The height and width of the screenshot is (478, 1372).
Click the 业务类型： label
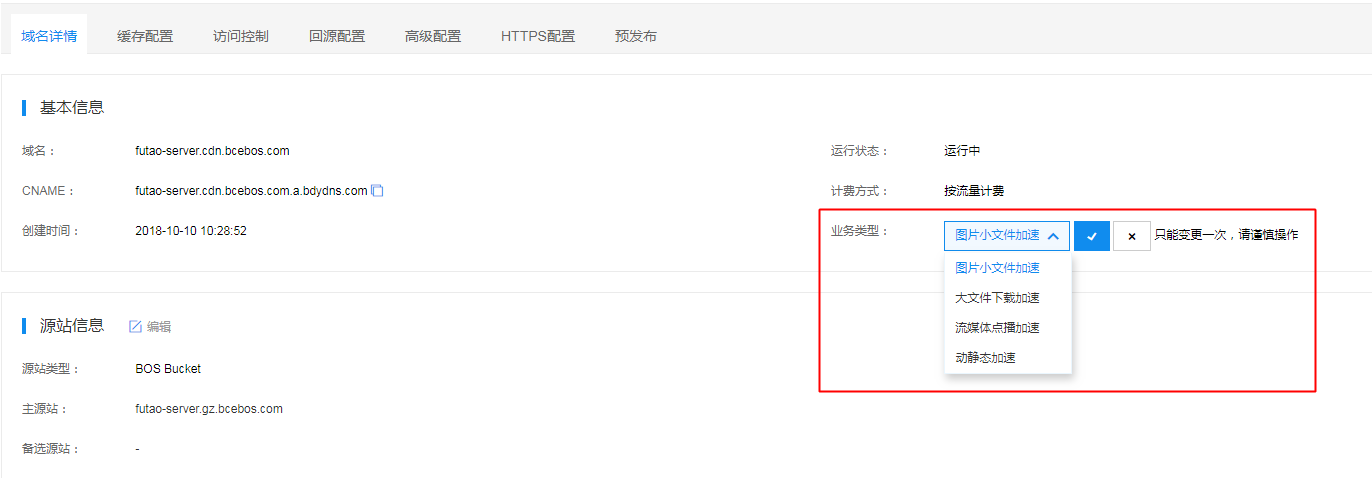(x=859, y=231)
